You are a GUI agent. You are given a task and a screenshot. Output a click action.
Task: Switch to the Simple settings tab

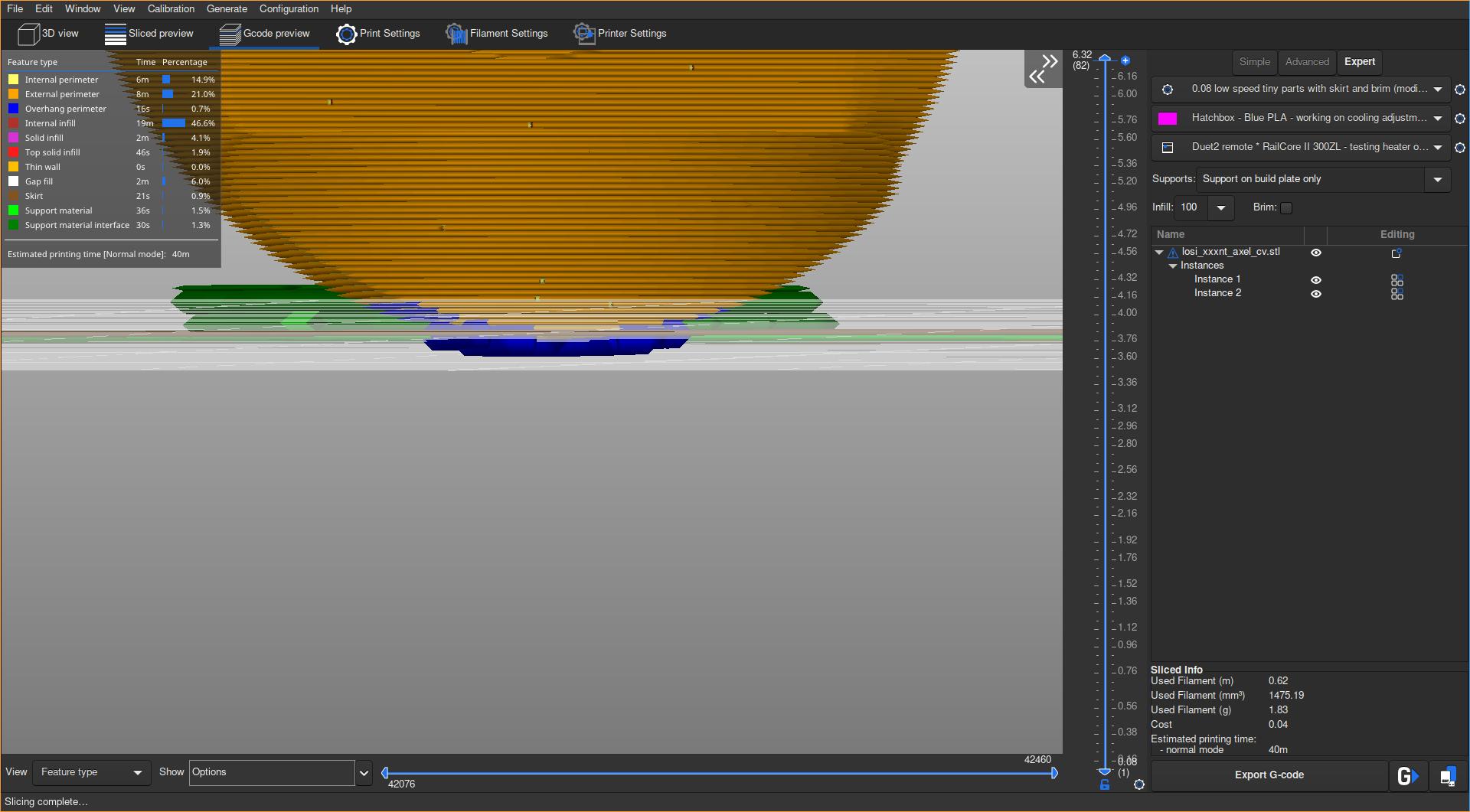coord(1253,62)
